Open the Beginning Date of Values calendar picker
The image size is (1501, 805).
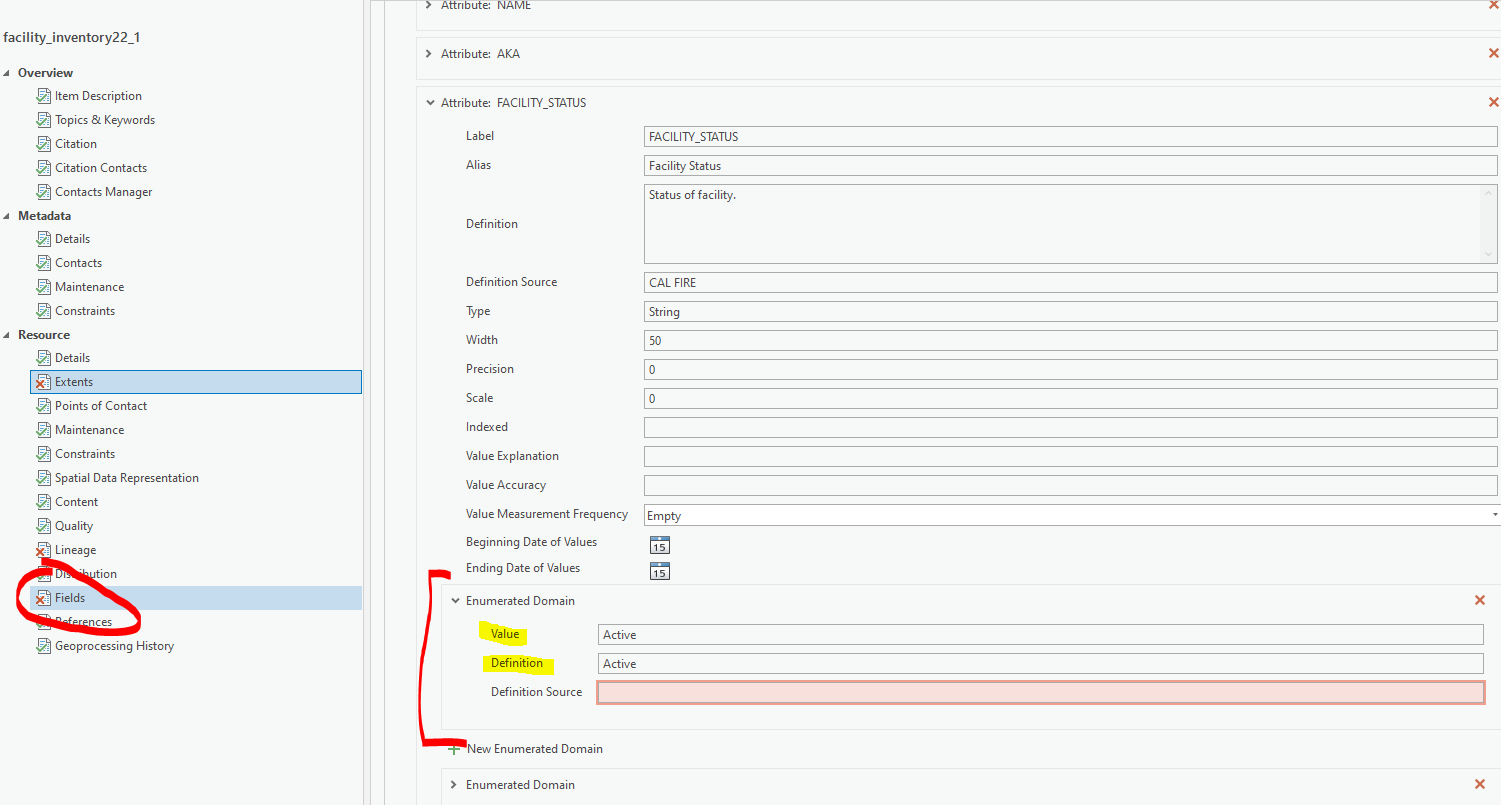click(659, 546)
